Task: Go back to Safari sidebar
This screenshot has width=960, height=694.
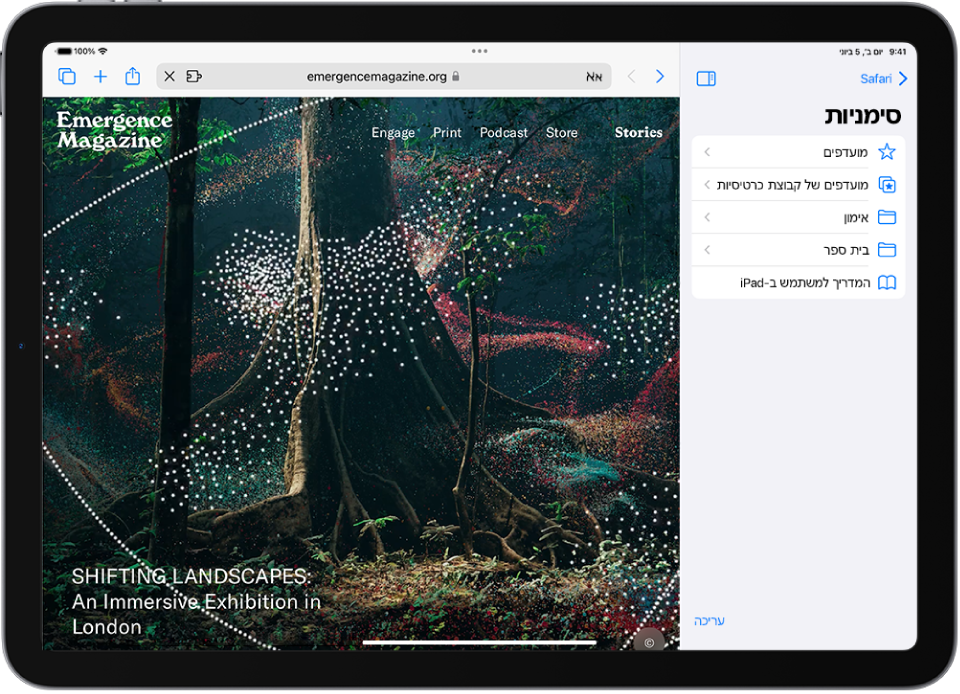Action: point(883,78)
